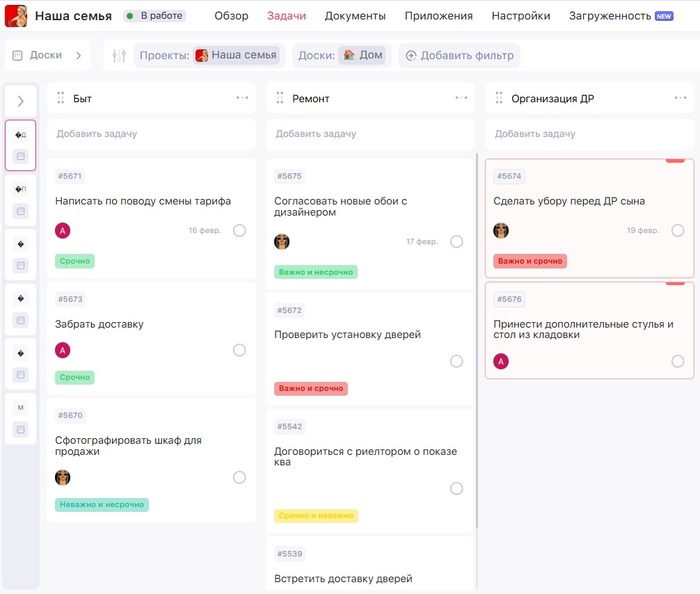Open the Ремонт column options menu
Image resolution: width=700 pixels, height=594 pixels.
click(x=461, y=98)
